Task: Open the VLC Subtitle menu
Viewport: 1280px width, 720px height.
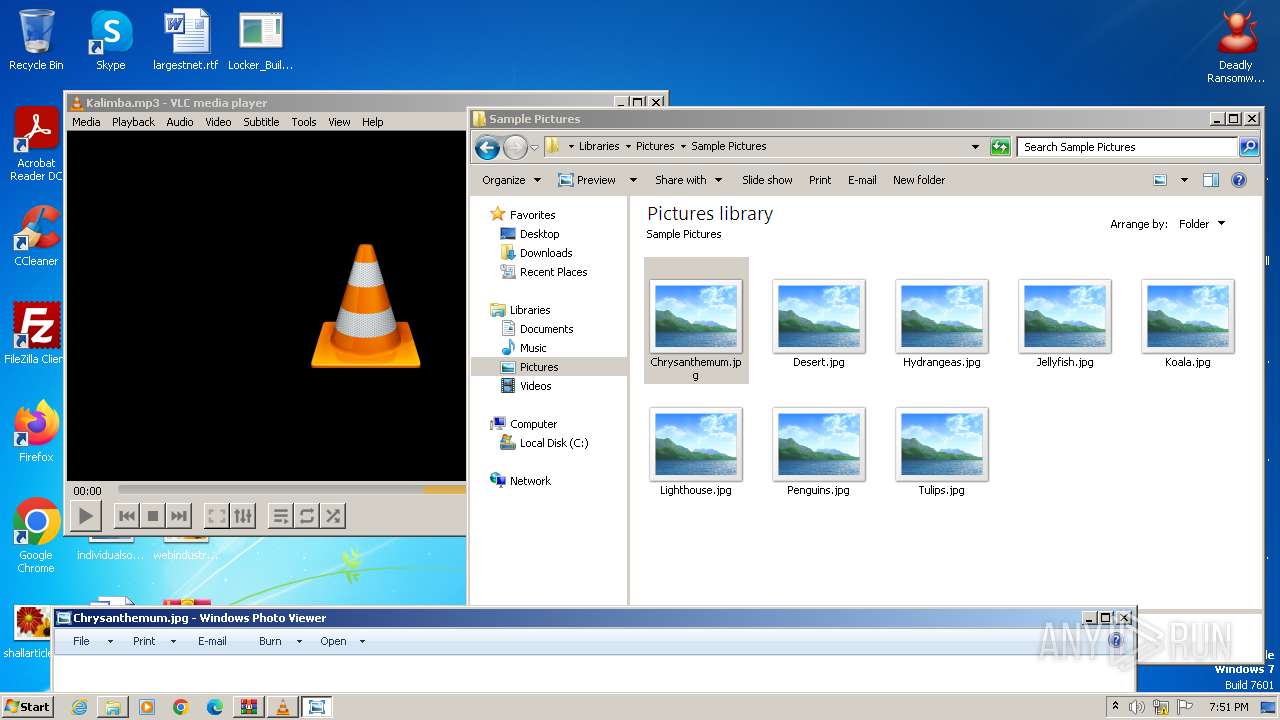Action: tap(261, 122)
